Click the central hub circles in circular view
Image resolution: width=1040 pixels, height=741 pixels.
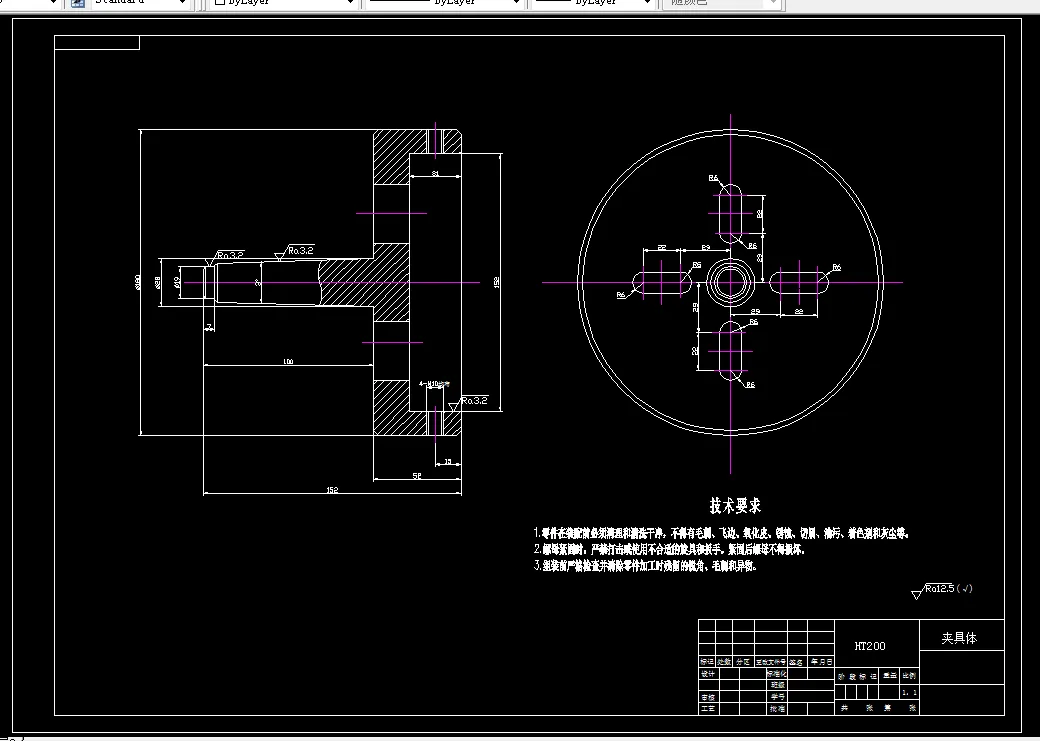click(730, 283)
